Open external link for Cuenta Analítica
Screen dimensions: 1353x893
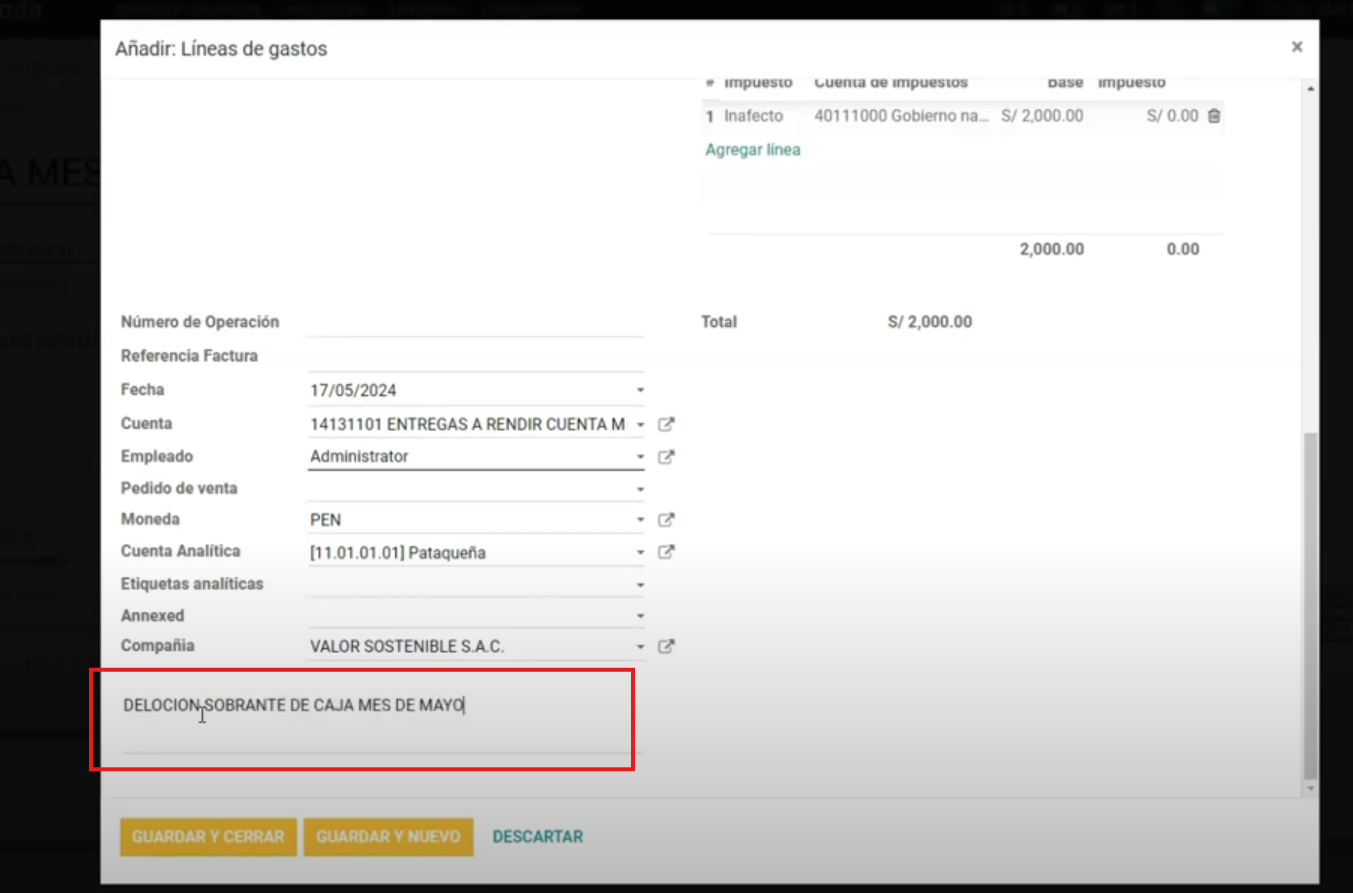tap(666, 552)
